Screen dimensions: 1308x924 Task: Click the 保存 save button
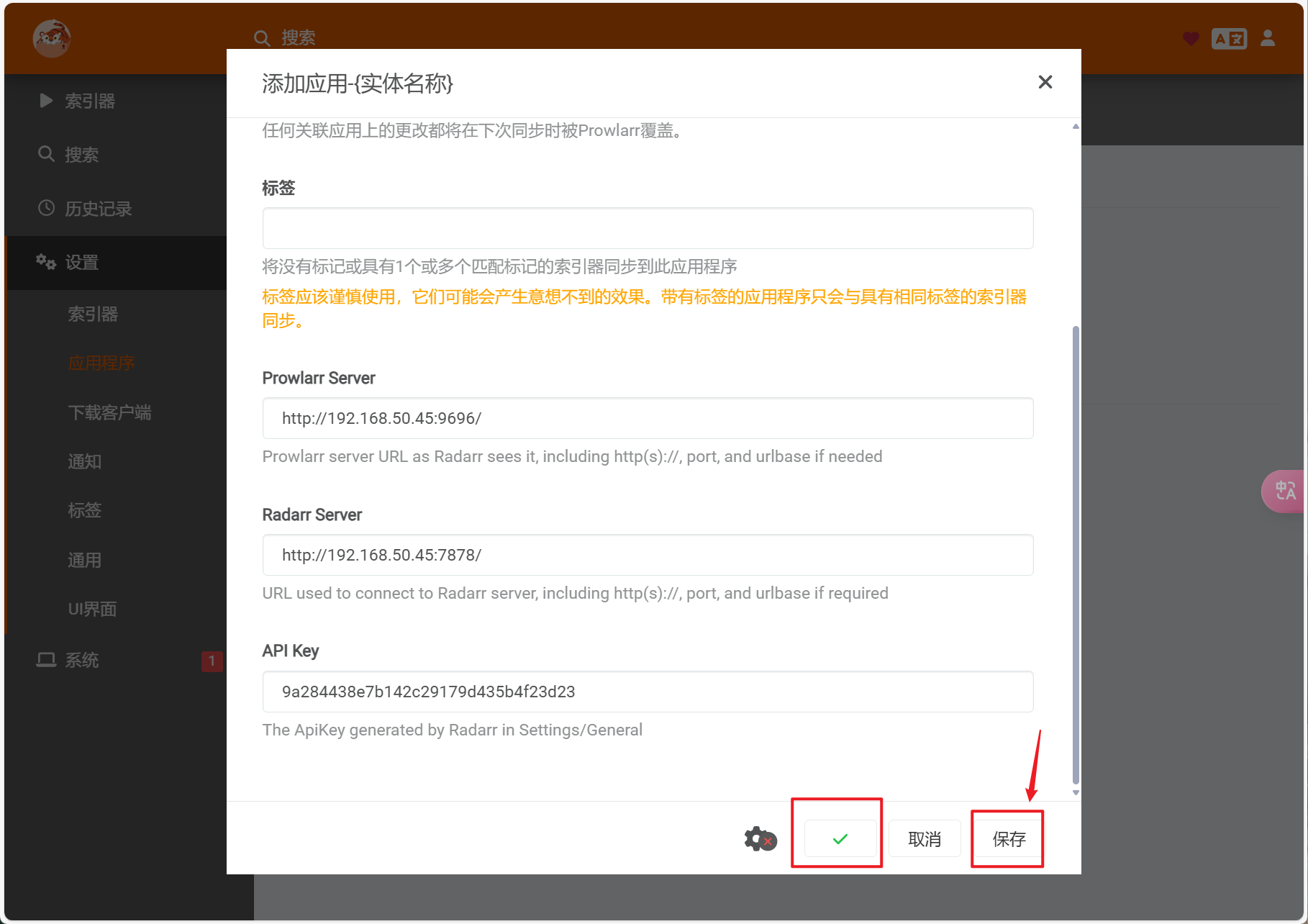1009,839
